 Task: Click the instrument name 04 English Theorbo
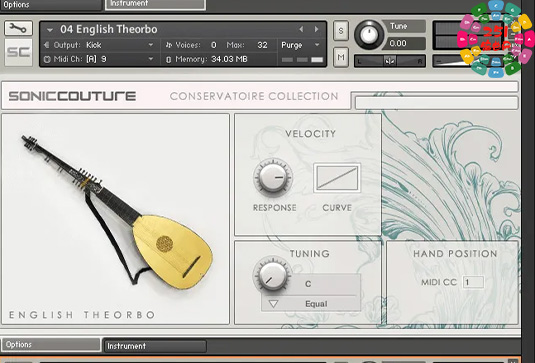(109, 29)
